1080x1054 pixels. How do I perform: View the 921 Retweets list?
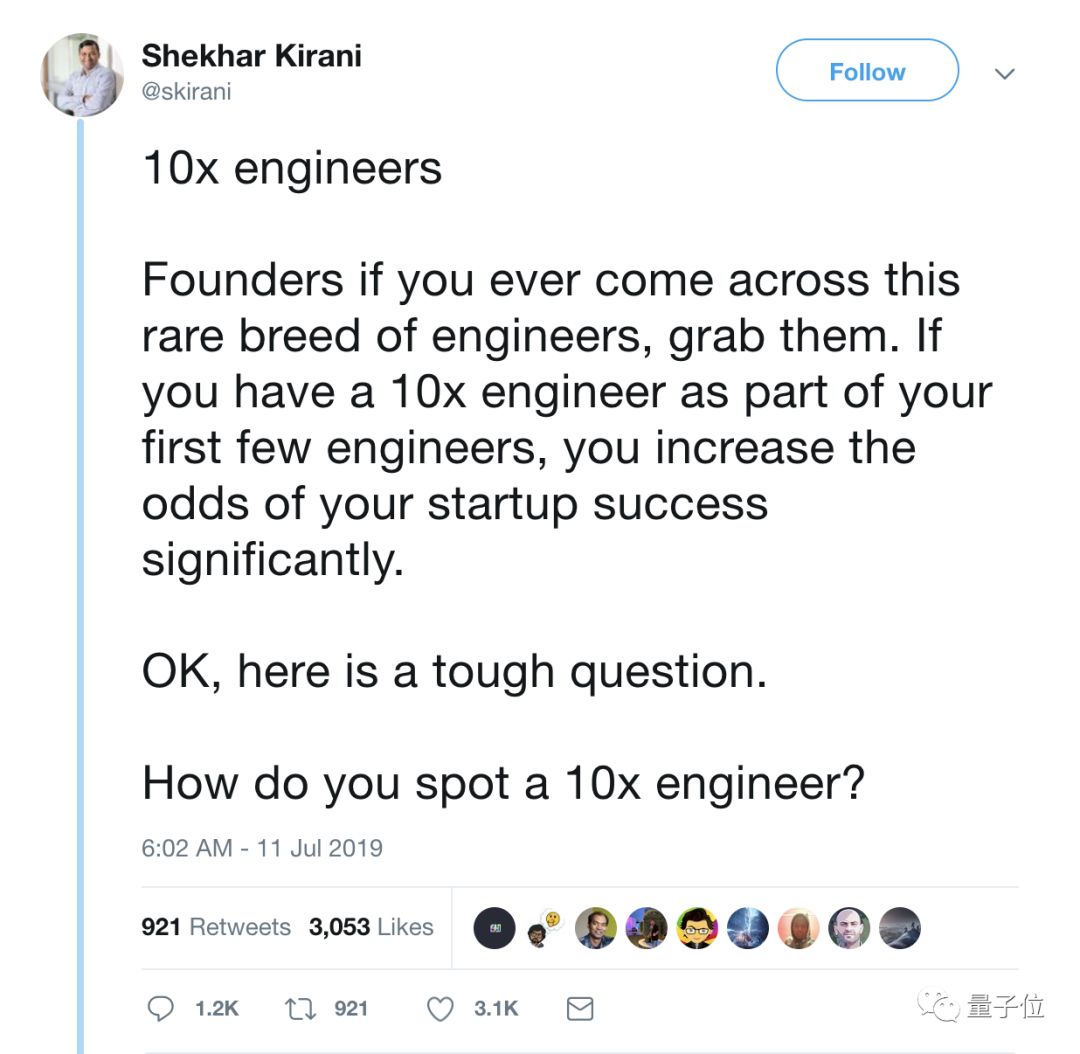coord(216,927)
